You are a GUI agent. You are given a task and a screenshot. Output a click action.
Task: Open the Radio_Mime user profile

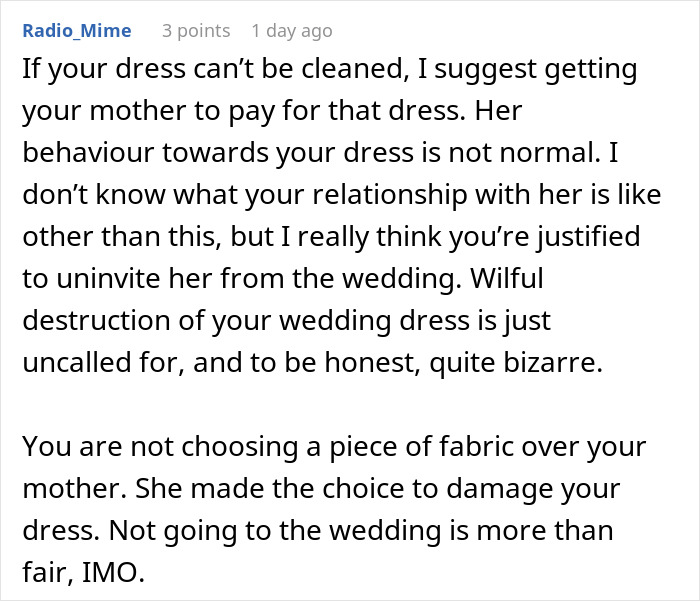coord(76,31)
